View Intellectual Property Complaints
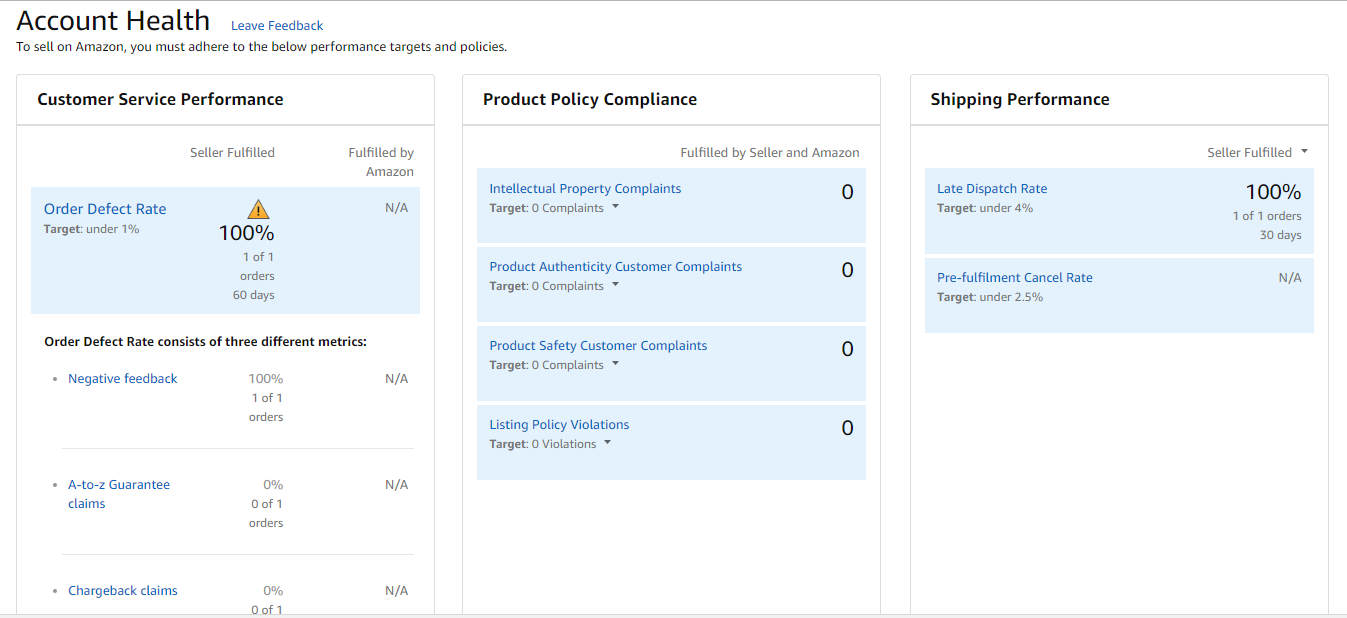This screenshot has width=1347, height=618. point(585,189)
